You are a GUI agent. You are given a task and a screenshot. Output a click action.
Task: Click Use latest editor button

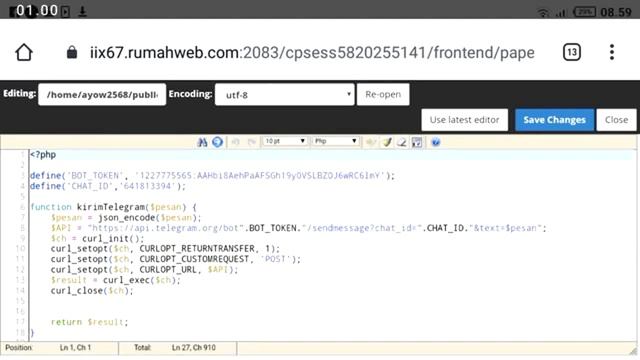(464, 120)
